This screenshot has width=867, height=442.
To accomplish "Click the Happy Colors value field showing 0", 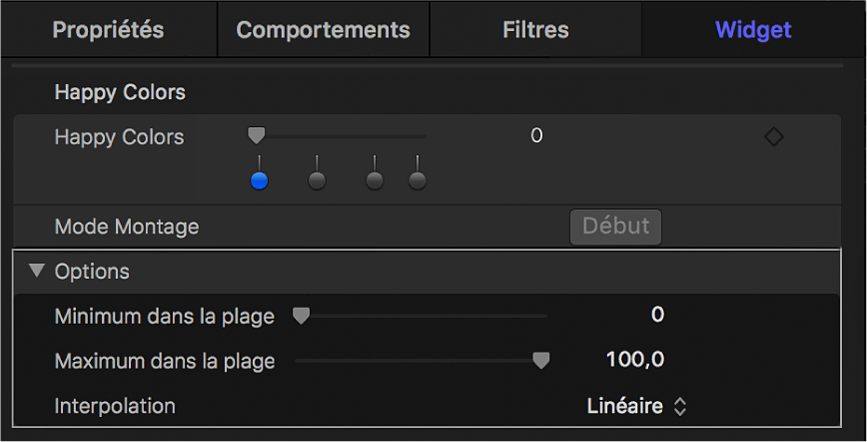I will [x=537, y=136].
